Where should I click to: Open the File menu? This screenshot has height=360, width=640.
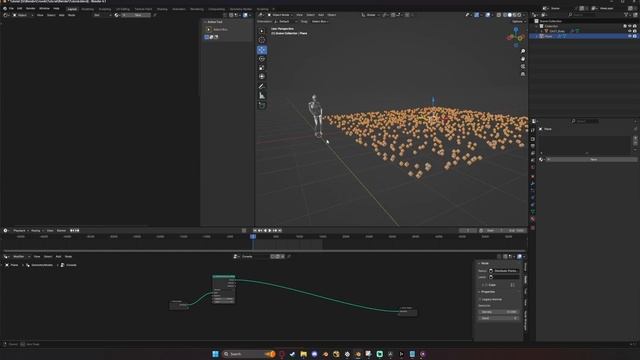(11, 8)
